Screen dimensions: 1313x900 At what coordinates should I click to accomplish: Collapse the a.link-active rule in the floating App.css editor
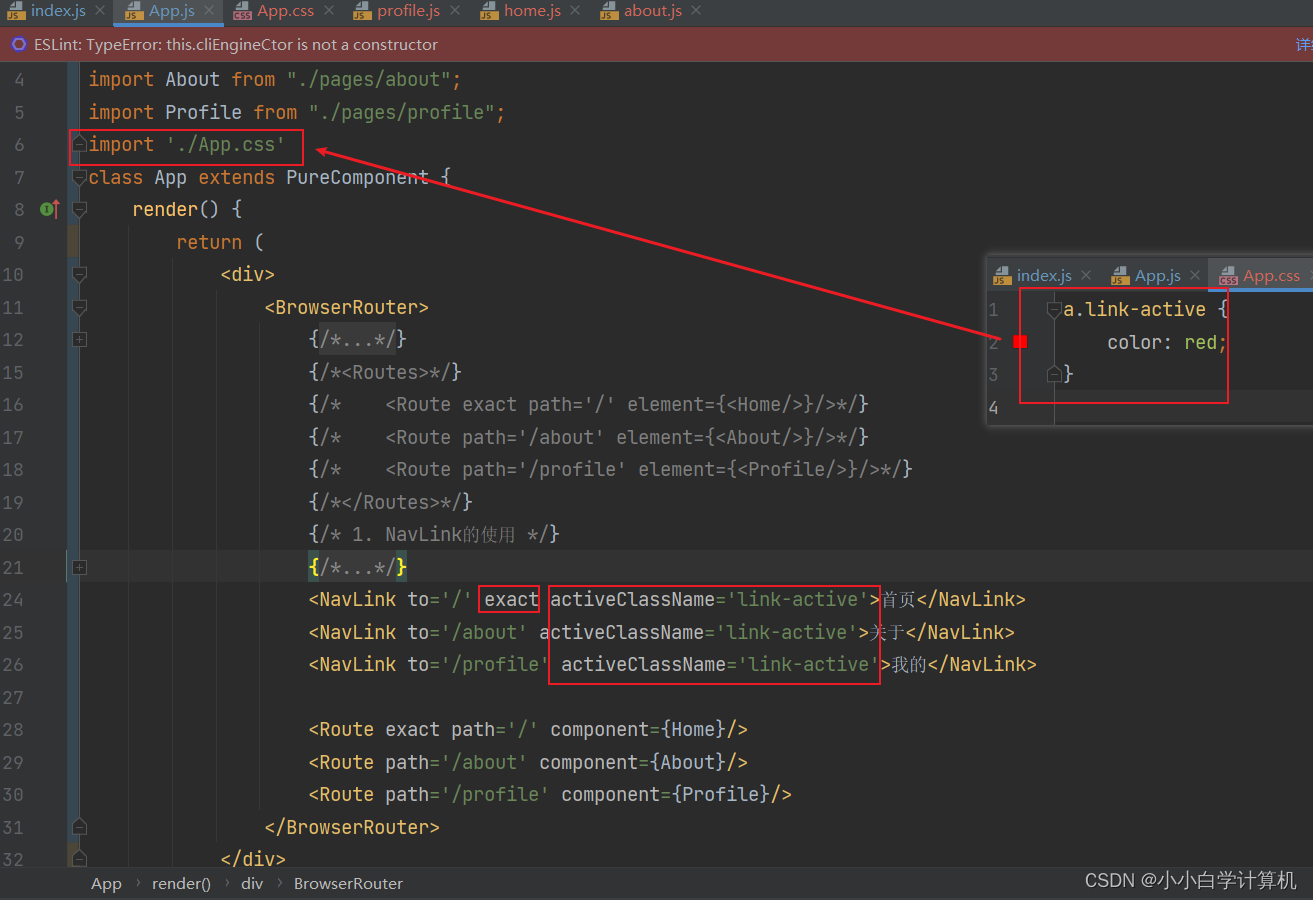pos(1053,309)
